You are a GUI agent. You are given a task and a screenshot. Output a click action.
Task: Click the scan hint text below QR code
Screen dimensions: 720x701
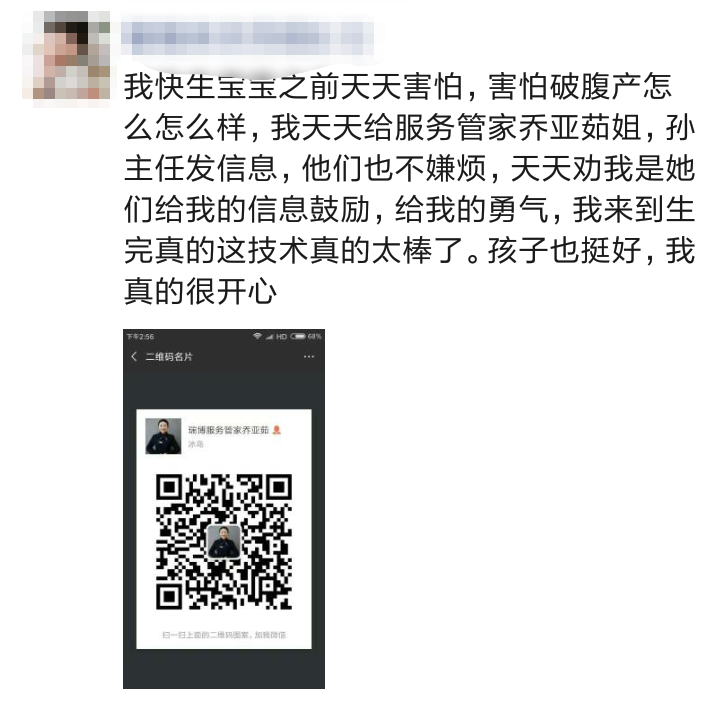coord(224,635)
